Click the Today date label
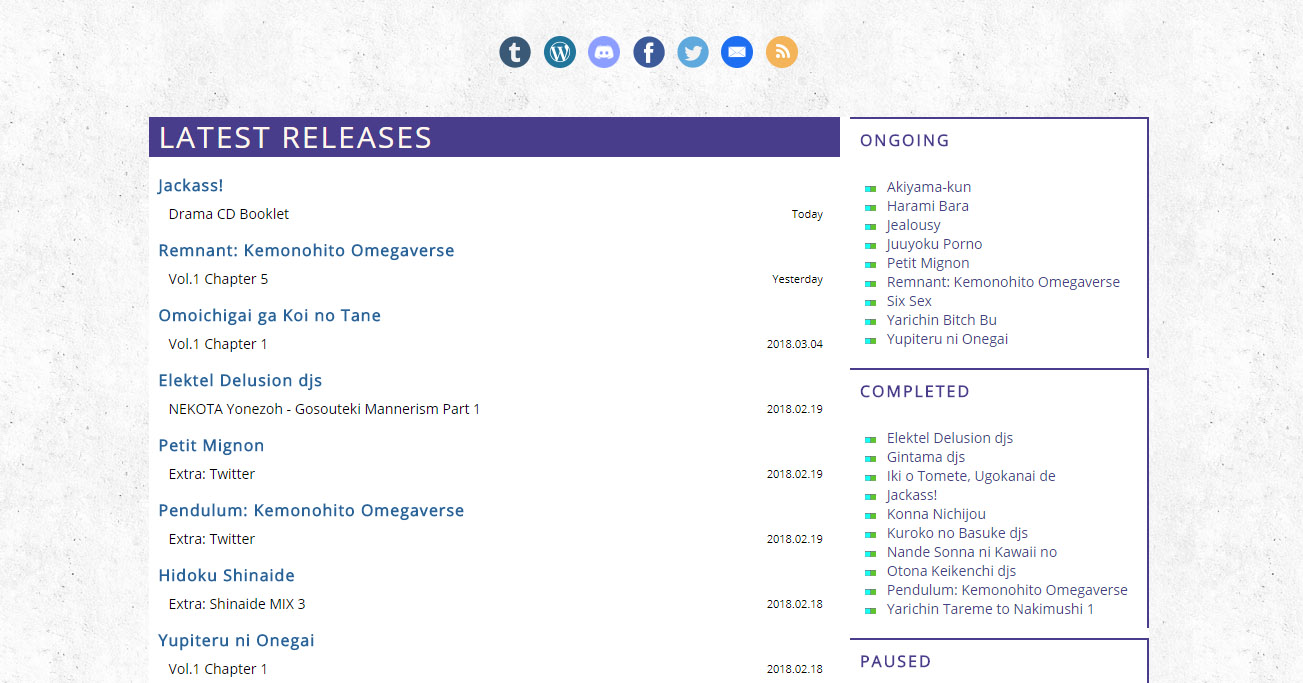 (807, 214)
